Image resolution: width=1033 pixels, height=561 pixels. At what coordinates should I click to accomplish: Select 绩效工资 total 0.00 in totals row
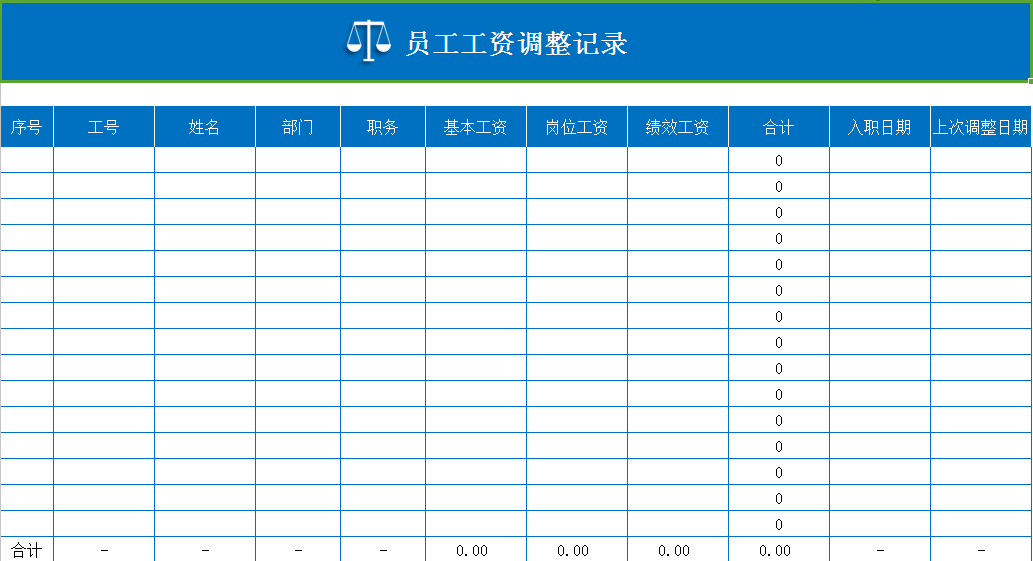[673, 550]
